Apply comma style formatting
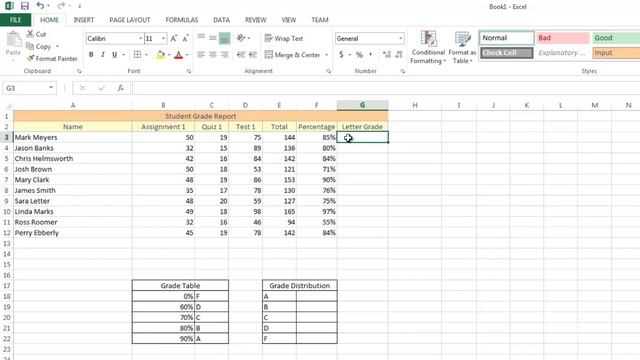Image resolution: width=640 pixels, height=360 pixels. [x=371, y=55]
